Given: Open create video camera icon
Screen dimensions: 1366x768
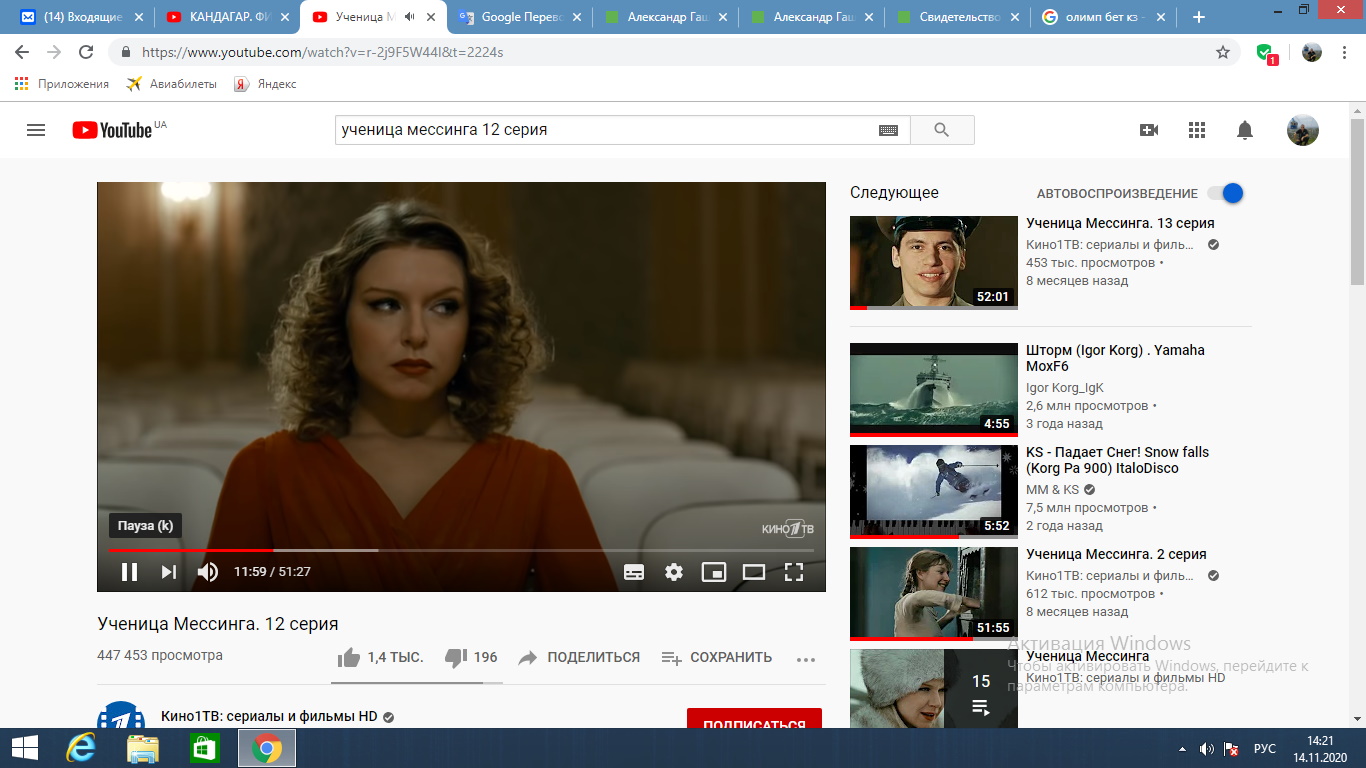Looking at the screenshot, I should tap(1149, 130).
